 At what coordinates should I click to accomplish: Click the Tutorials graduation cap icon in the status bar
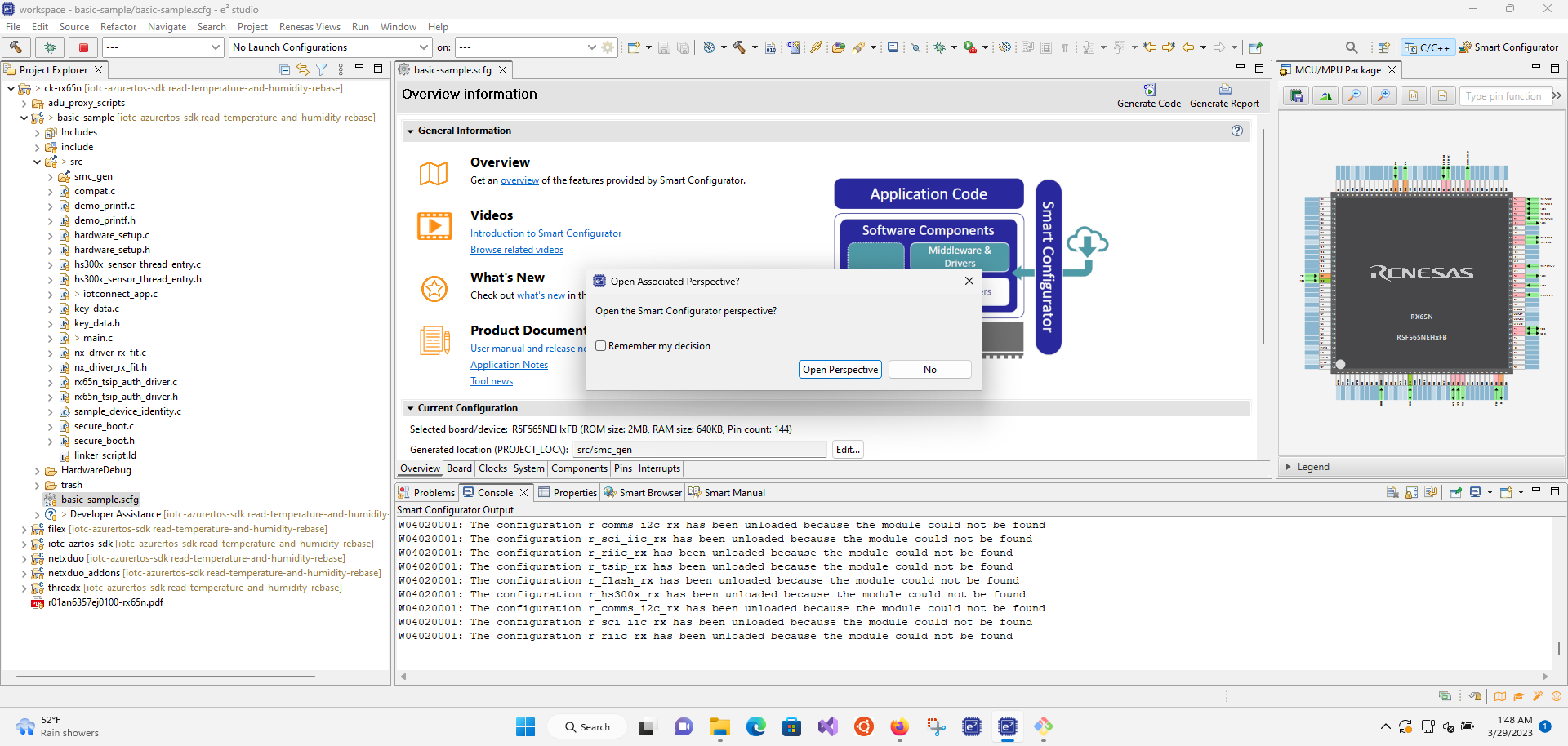pos(1519,696)
